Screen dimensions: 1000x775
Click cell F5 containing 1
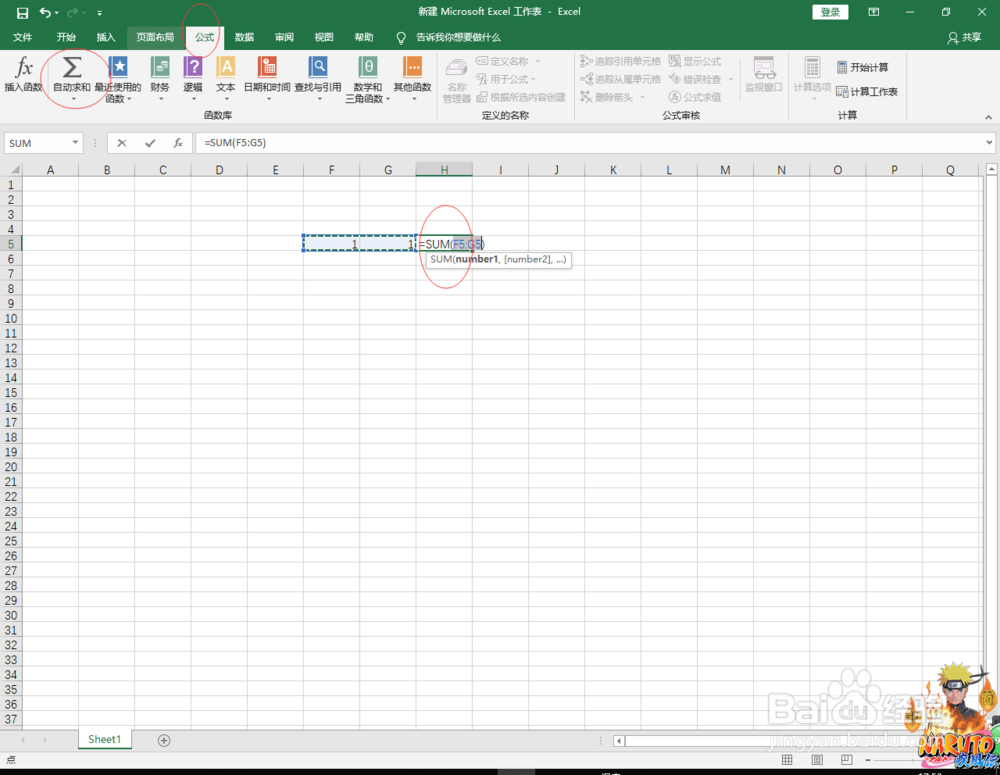(x=332, y=244)
